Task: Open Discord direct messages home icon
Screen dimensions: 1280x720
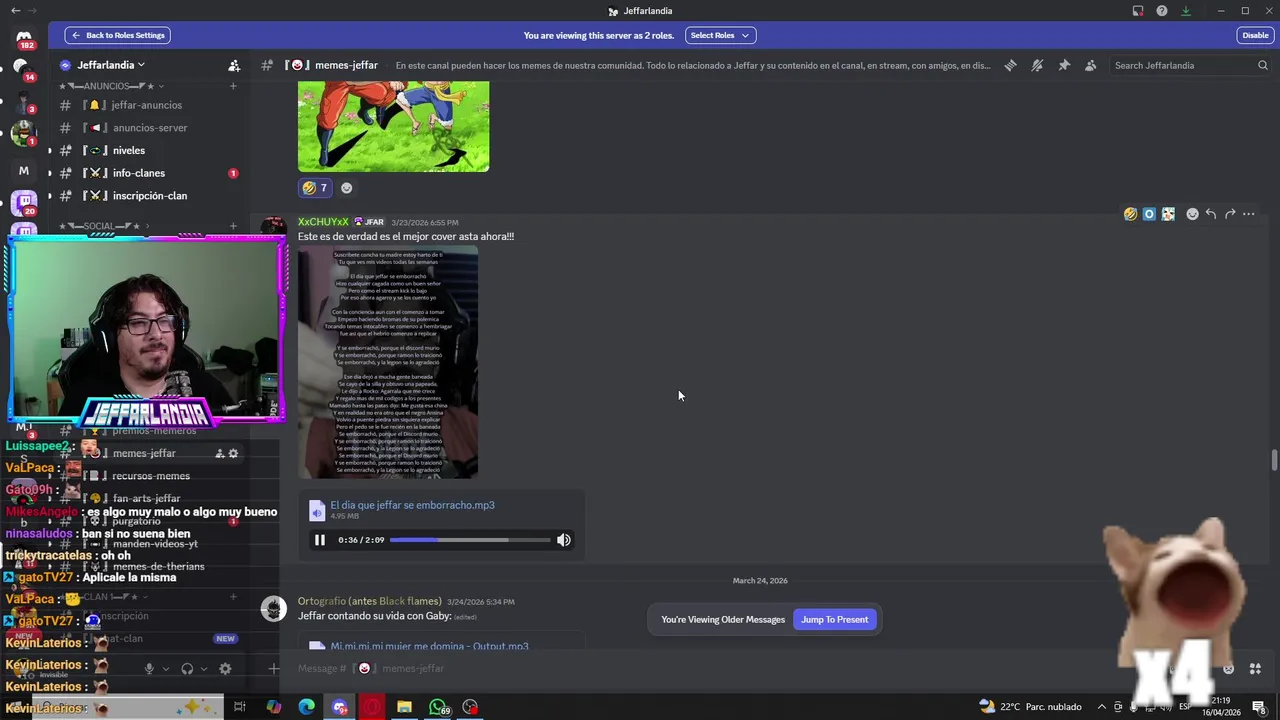Action: [x=24, y=39]
